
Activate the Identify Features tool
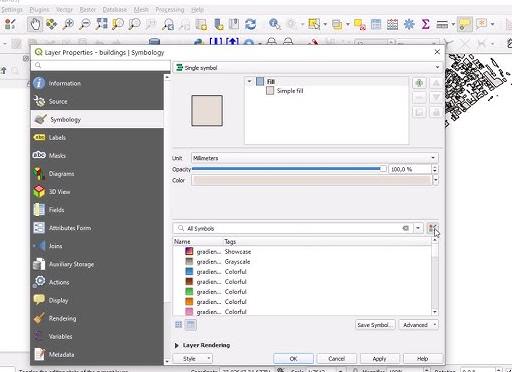274,24
